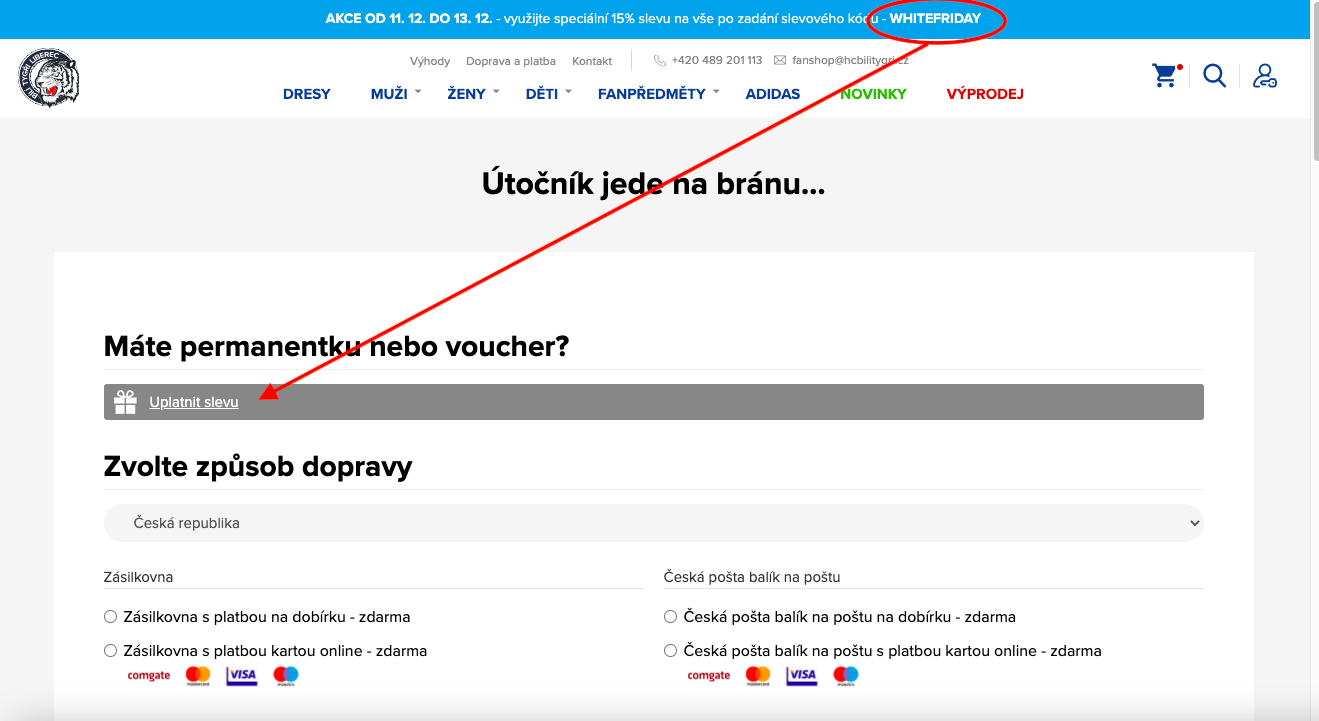Screen dimensions: 1319x721
Task: Click the phone icon in header
Action: [659, 61]
